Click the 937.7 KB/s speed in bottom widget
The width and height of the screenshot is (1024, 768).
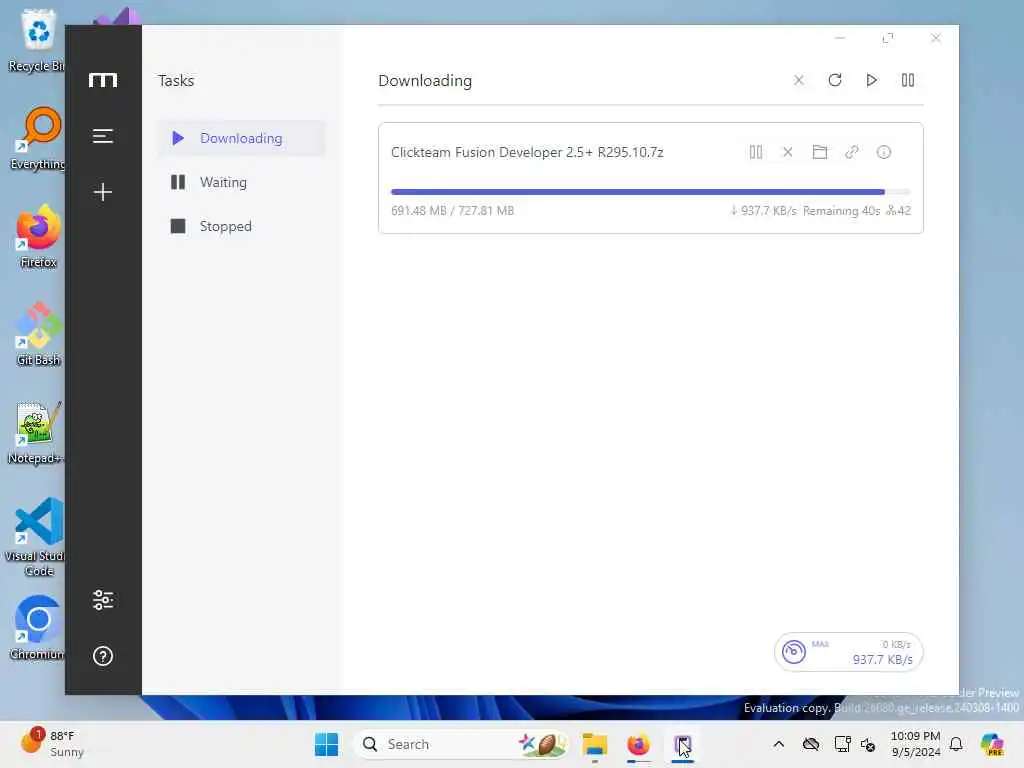pyautogui.click(x=882, y=660)
